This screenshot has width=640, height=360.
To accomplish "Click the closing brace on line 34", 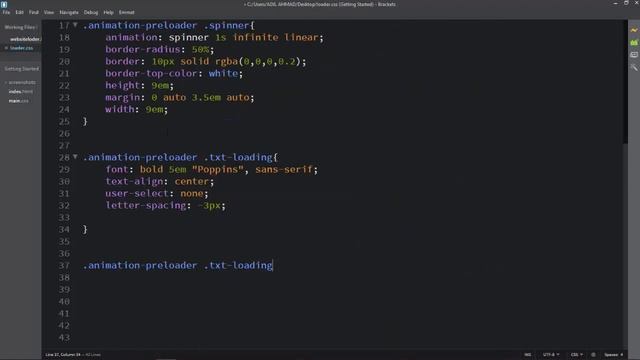I will [85, 229].
